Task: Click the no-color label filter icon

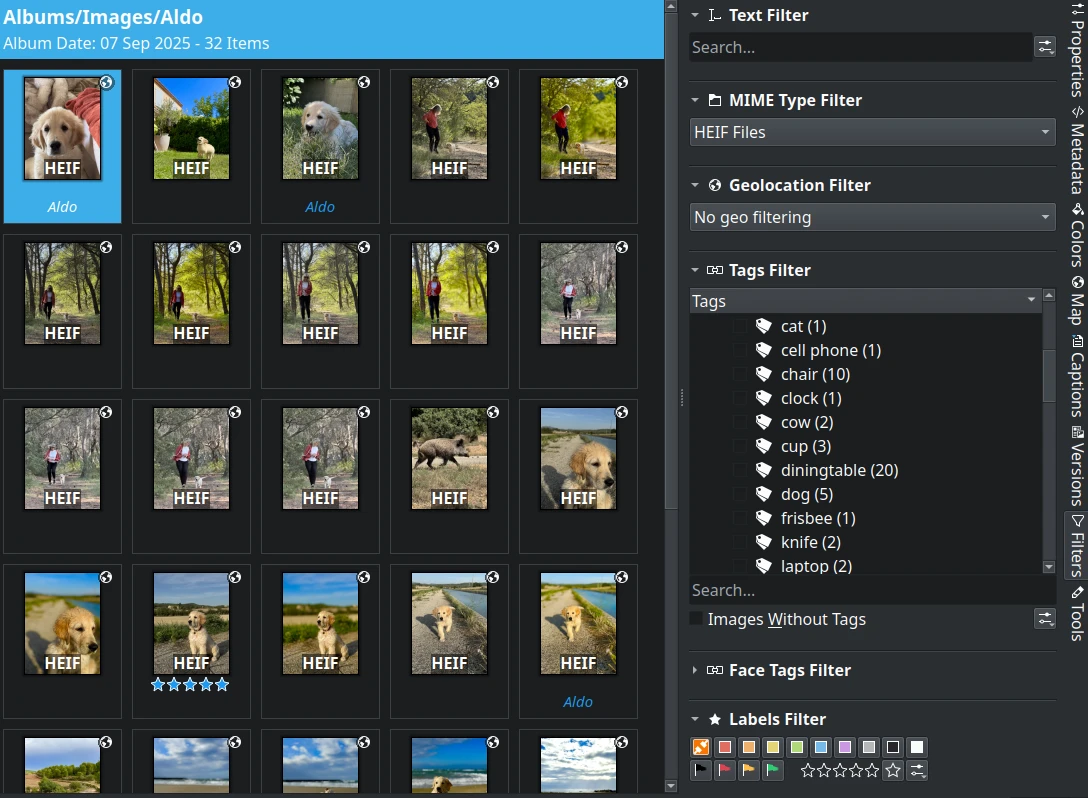Action: coord(700,746)
